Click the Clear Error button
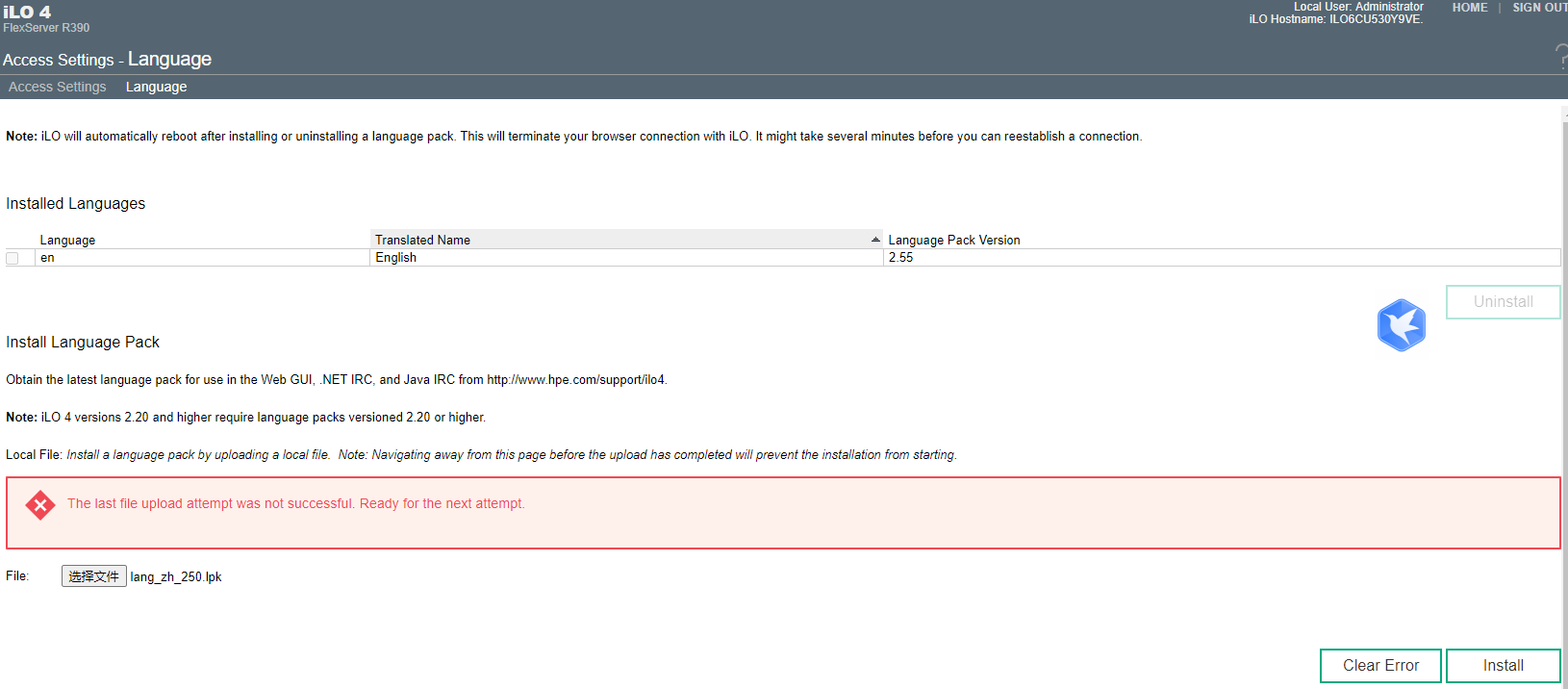This screenshot has height=689, width=1568. click(1380, 666)
